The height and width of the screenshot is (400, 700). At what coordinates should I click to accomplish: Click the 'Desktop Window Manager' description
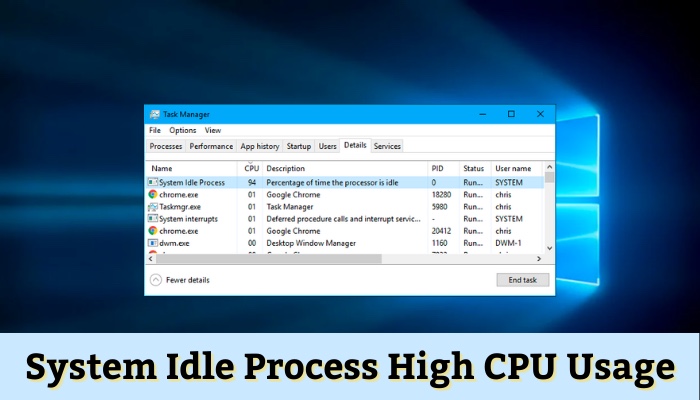point(311,243)
